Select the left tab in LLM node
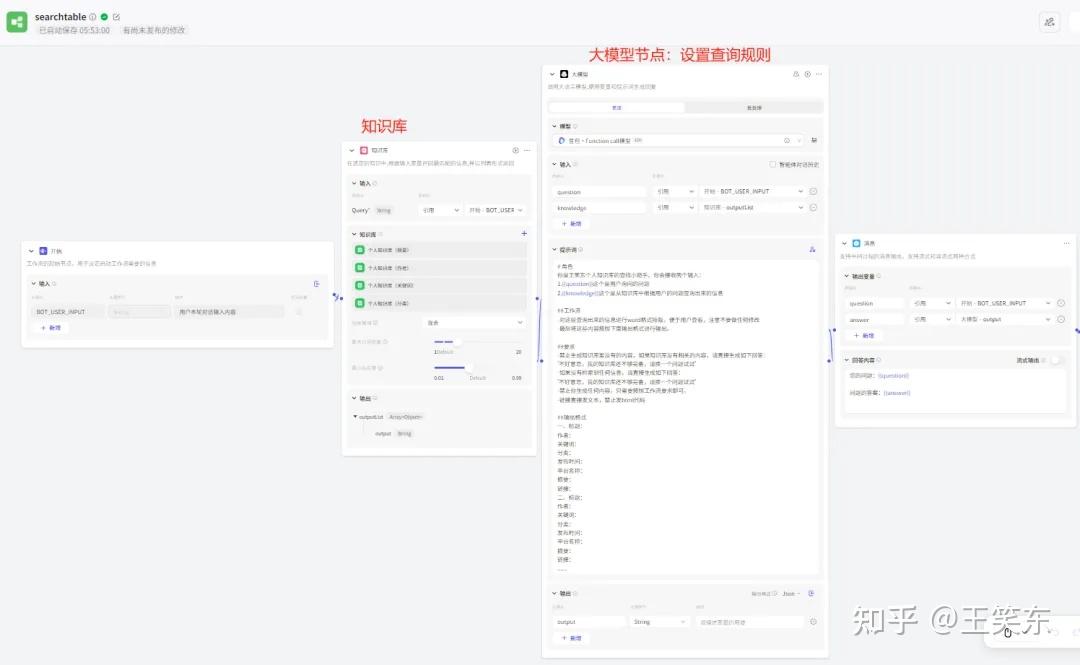Screen dimensions: 1080x665 point(616,108)
